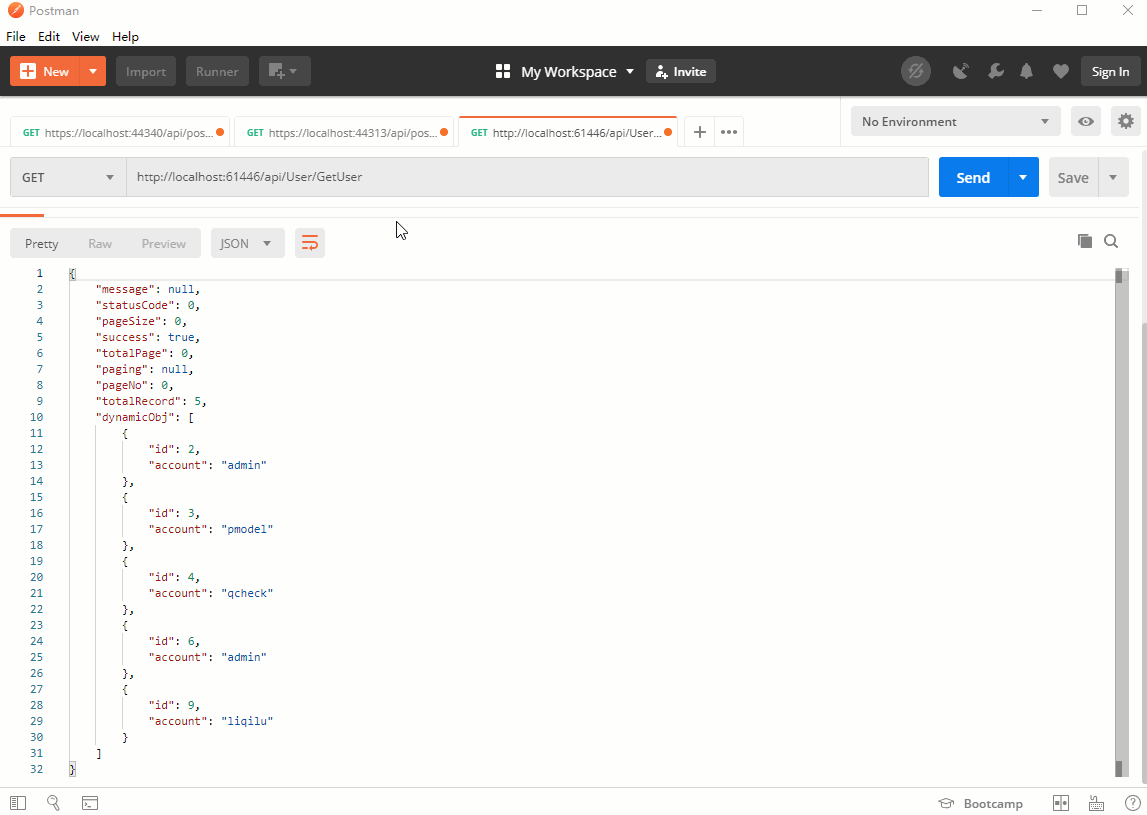Image resolution: width=1147 pixels, height=815 pixels.
Task: Hide the environment preview eye icon
Action: [1085, 121]
